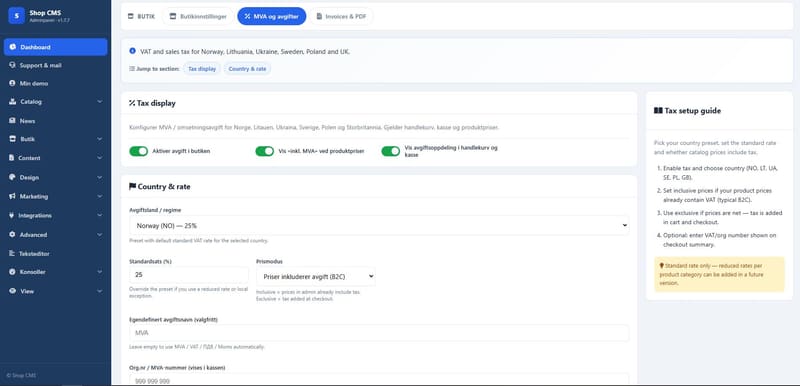Open Min demo in the sidebar
The width and height of the screenshot is (800, 386).
pyautogui.click(x=56, y=83)
